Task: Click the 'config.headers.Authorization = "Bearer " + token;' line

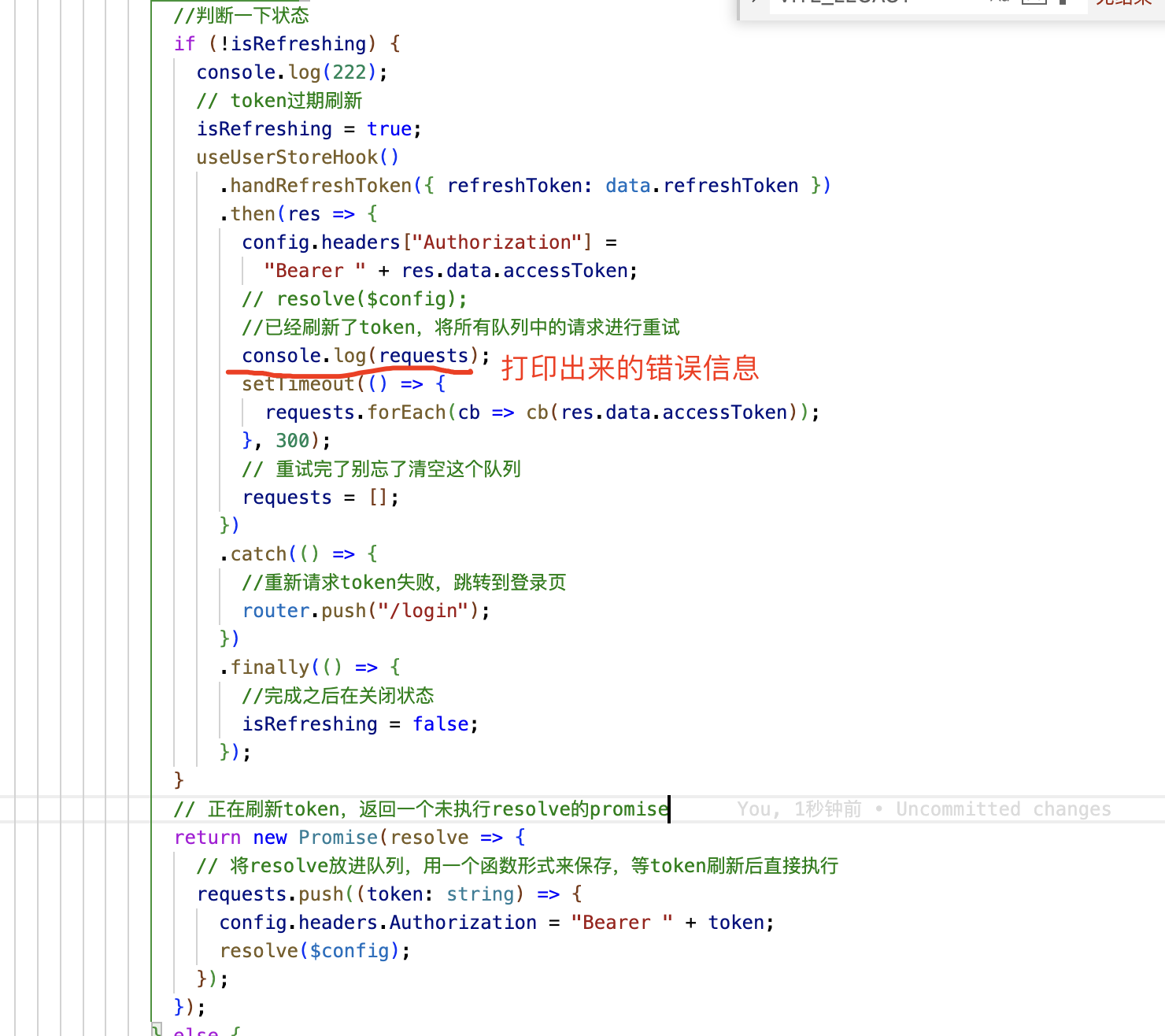Action: [497, 923]
